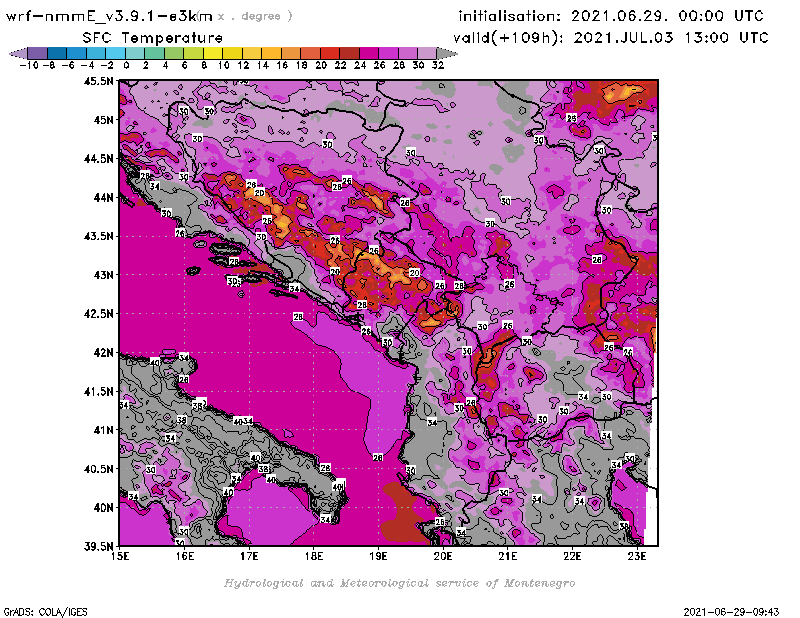Viewport: 800px width, 618px height.
Task: Click the '32' tick label on legend
Action: point(438,65)
